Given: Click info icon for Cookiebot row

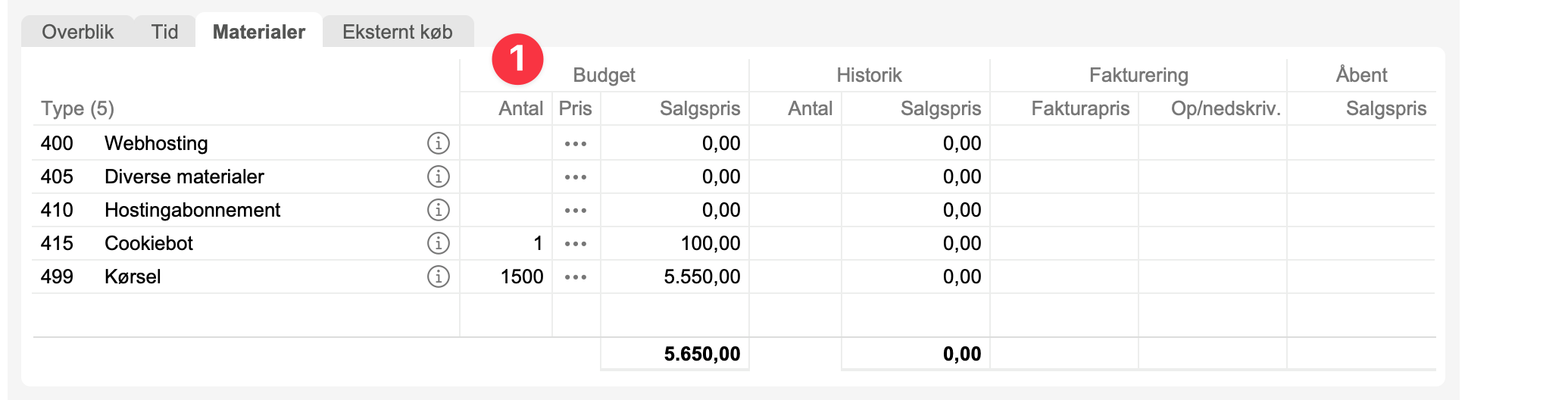Looking at the screenshot, I should 438,243.
